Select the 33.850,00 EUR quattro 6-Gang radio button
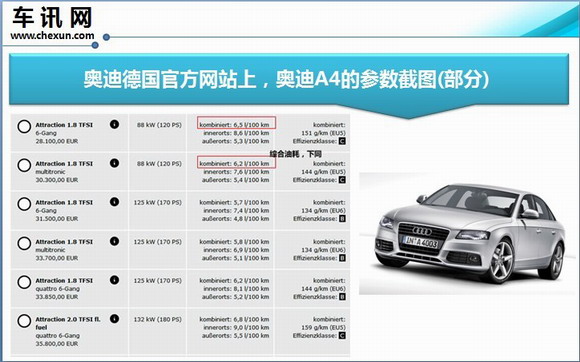Screen dimensions: 580x362 24,282
